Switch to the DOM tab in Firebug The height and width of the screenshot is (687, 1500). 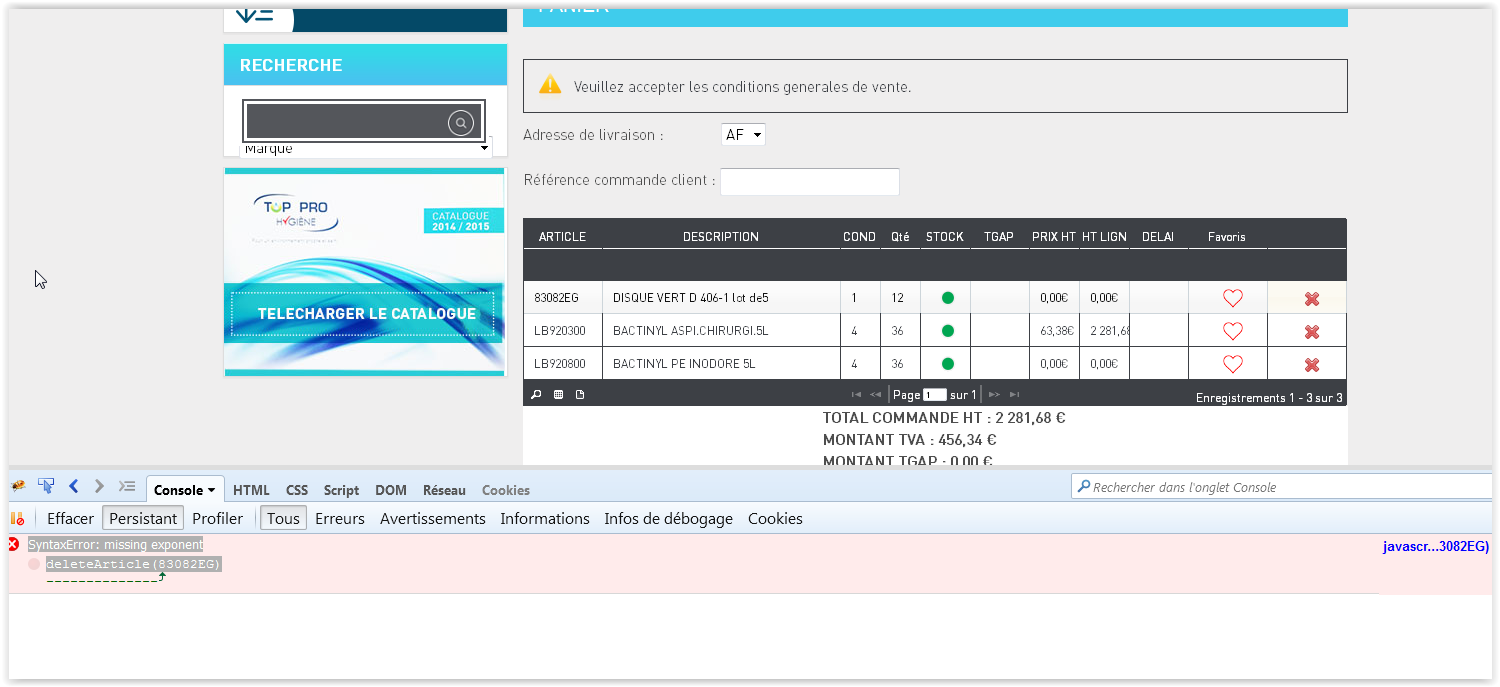(390, 490)
